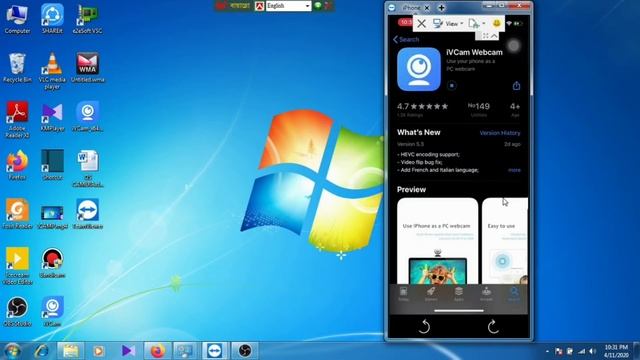The width and height of the screenshot is (640, 360).
Task: Launch VLC media player shortcut
Action: pos(52,70)
